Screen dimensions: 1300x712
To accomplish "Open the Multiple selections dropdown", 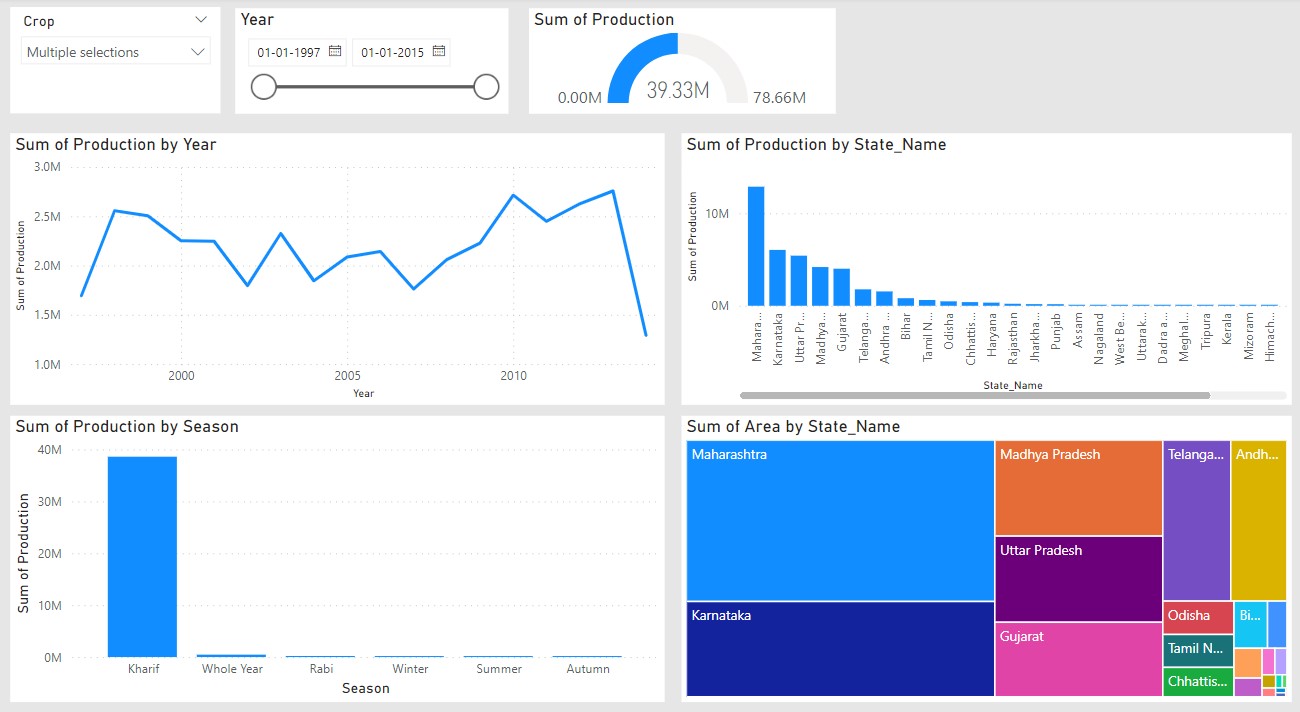I will click(116, 52).
